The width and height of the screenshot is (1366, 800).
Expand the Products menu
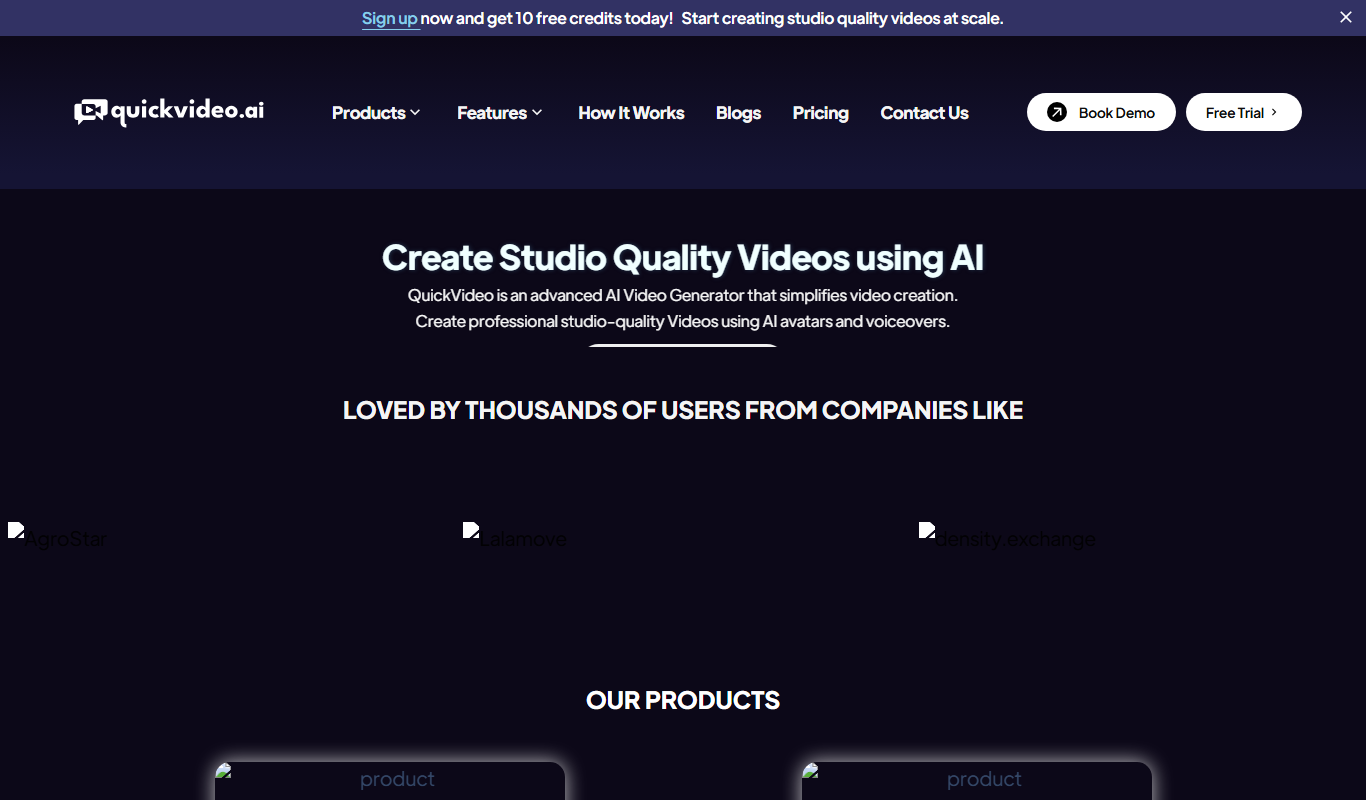(x=376, y=113)
